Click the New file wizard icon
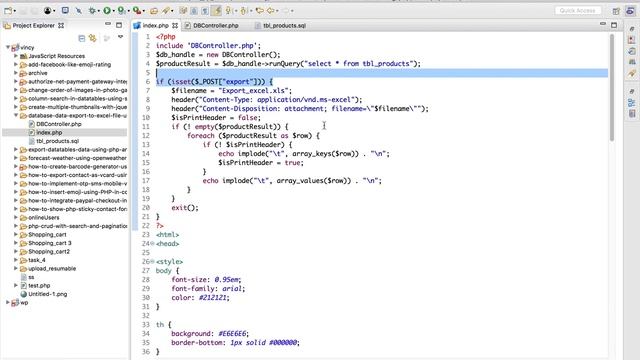Image resolution: width=640 pixels, height=360 pixels. [x=7, y=11]
